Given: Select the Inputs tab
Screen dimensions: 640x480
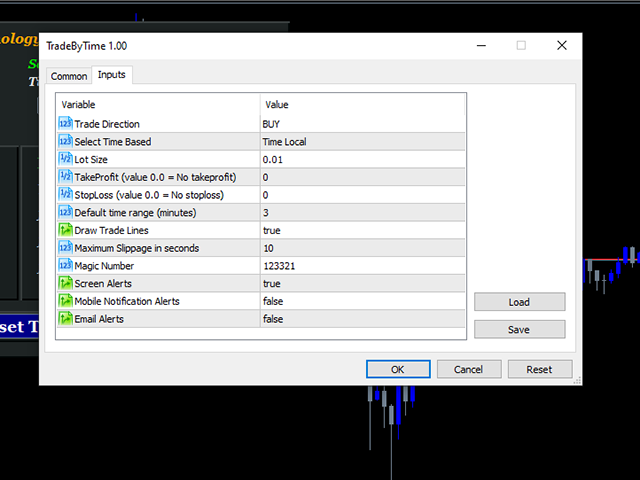Looking at the screenshot, I should click(x=111, y=75).
